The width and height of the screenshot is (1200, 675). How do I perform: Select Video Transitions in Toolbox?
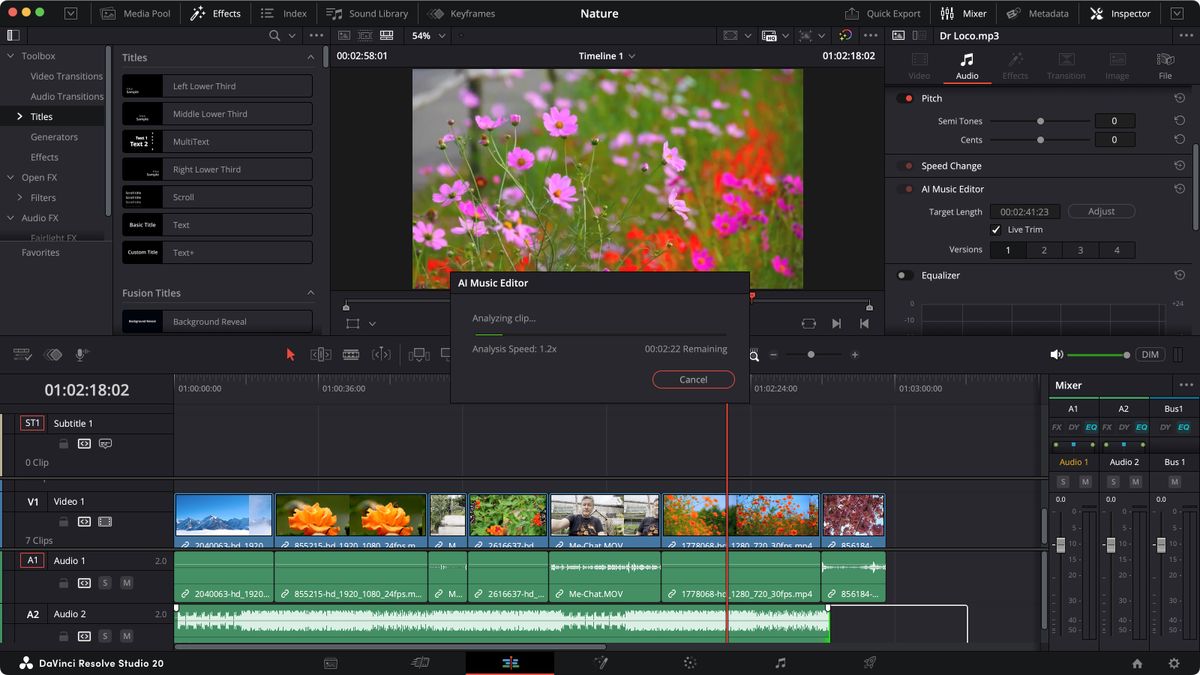point(67,76)
